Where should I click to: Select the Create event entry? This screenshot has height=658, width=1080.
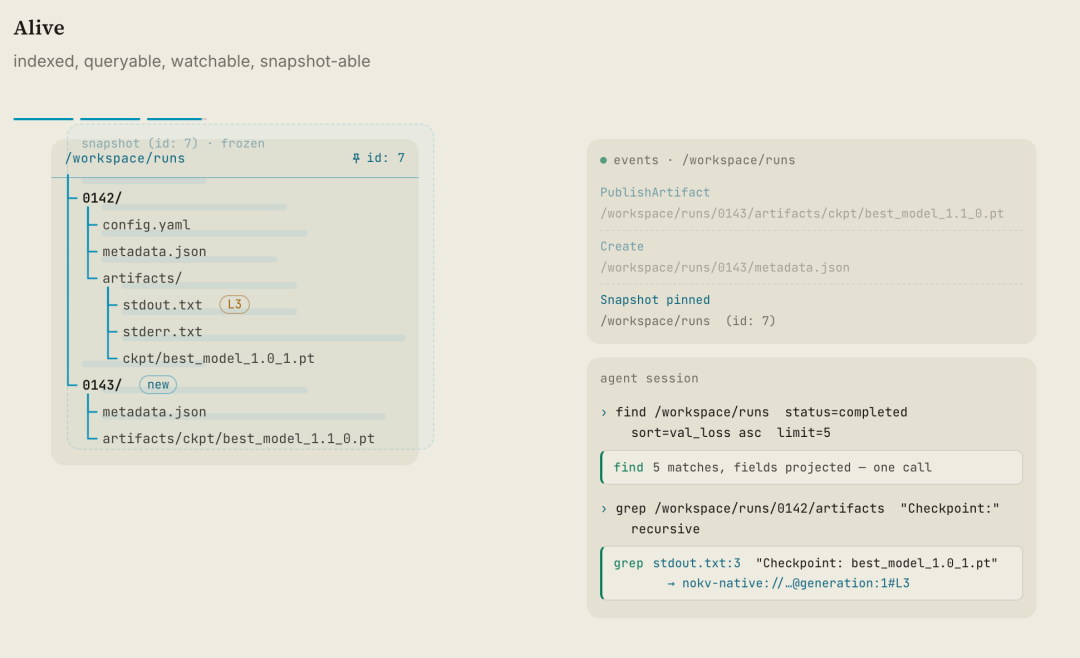point(621,247)
